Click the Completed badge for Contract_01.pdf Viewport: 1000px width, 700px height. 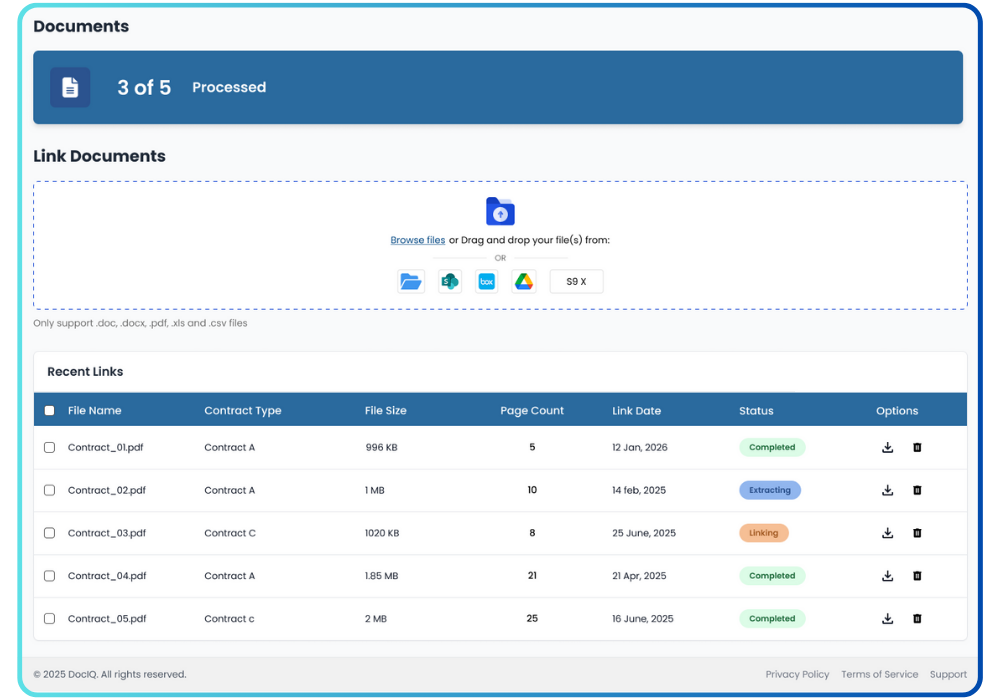pyautogui.click(x=772, y=448)
